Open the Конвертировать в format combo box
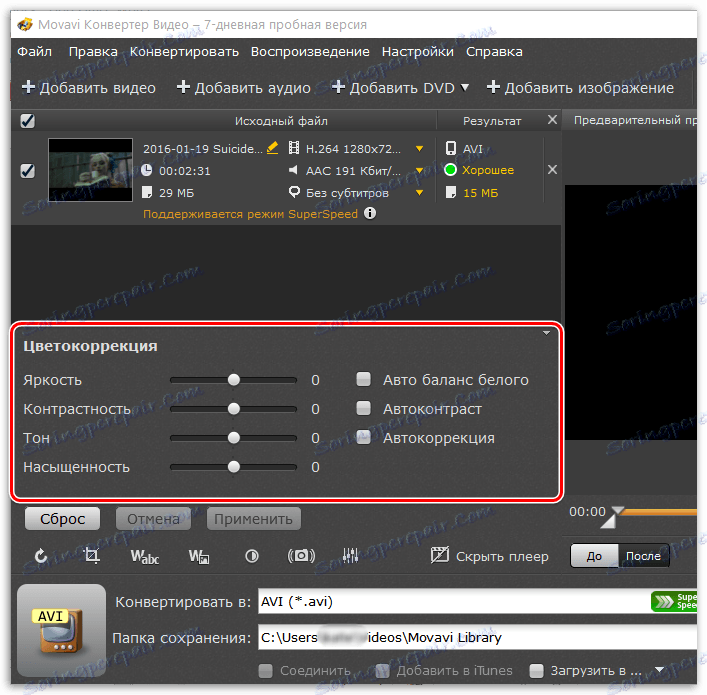Viewport: 707px width, 695px height. click(477, 601)
